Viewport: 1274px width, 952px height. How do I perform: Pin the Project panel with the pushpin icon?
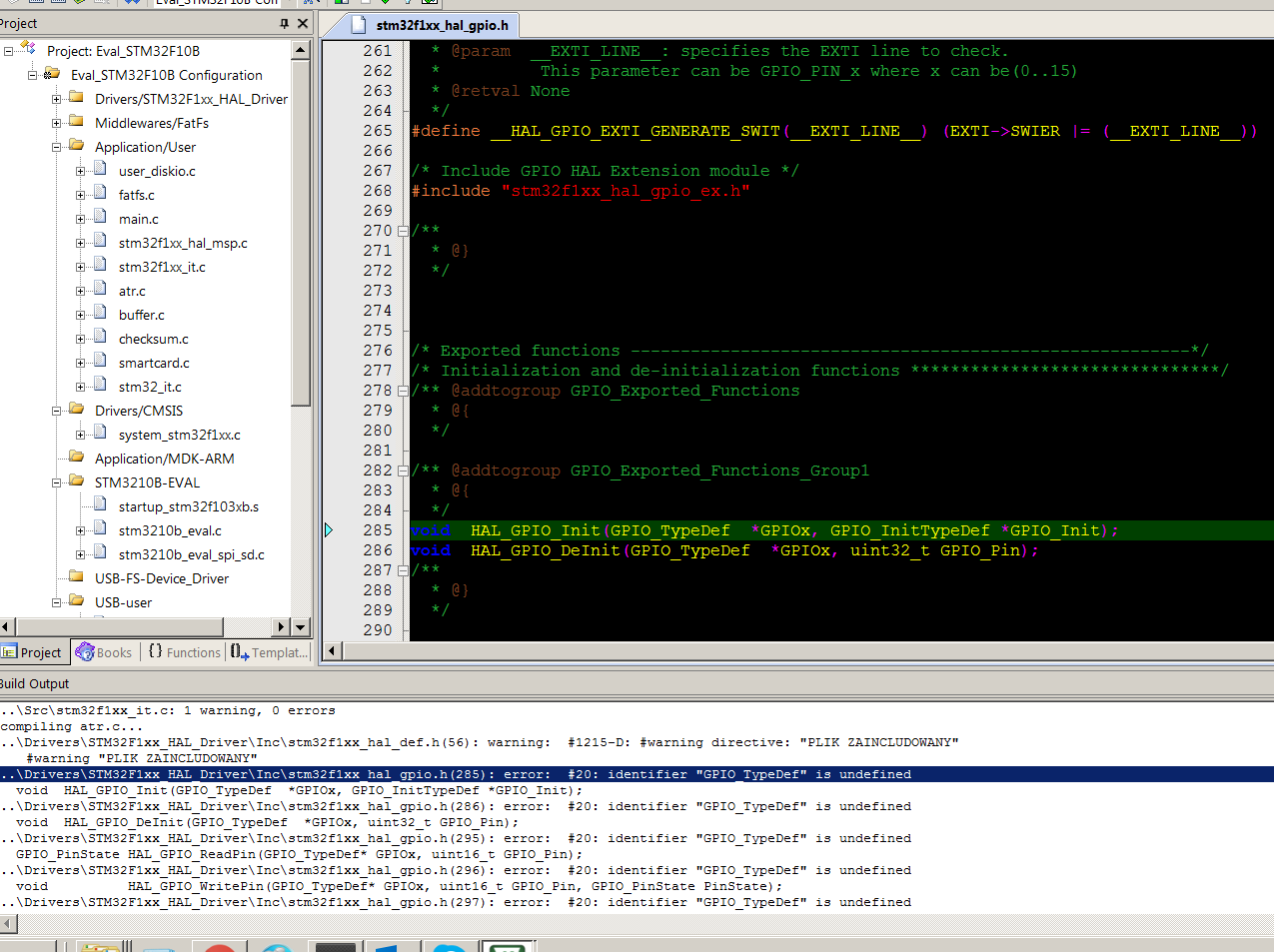click(284, 23)
